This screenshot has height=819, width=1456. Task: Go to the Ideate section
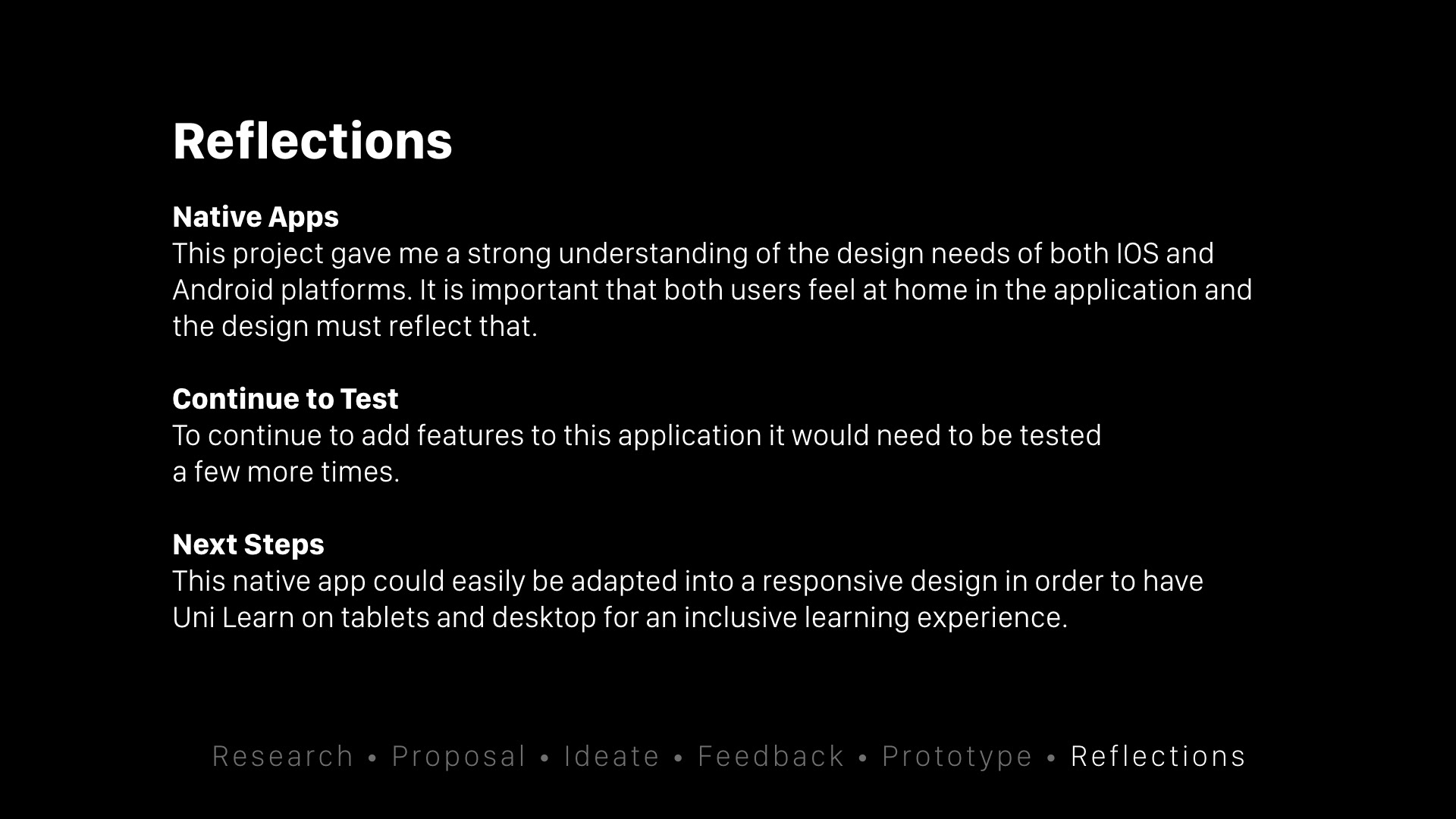pyautogui.click(x=611, y=756)
